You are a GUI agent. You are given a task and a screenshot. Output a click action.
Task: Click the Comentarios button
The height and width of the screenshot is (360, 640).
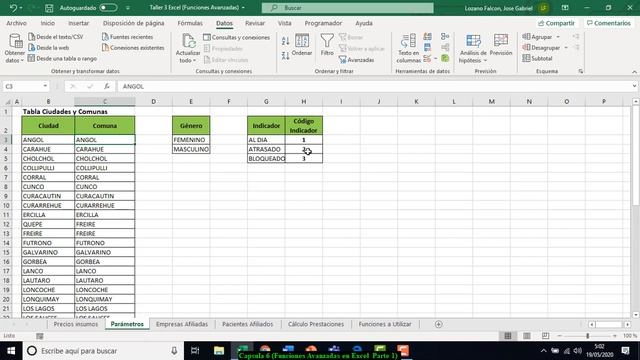tap(609, 23)
